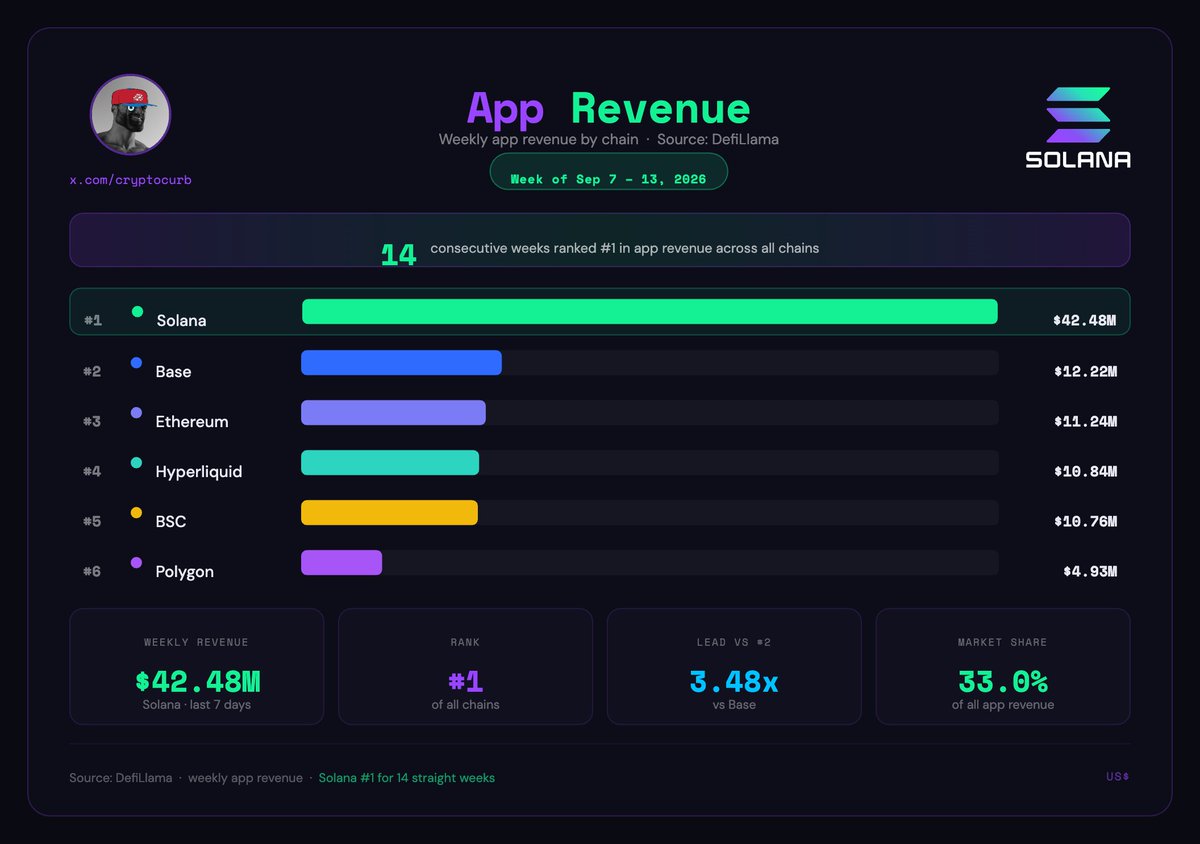Click the profile avatar with red cap

click(131, 115)
